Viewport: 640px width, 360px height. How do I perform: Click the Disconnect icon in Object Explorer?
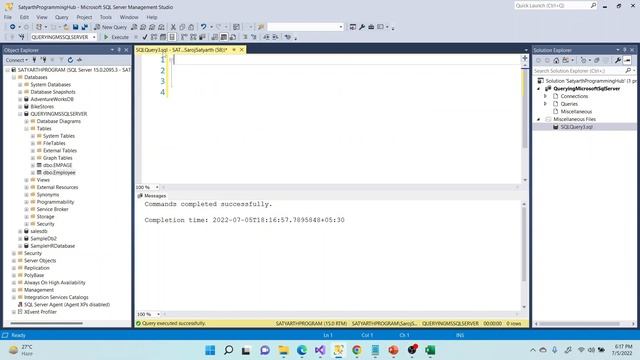pos(43,60)
